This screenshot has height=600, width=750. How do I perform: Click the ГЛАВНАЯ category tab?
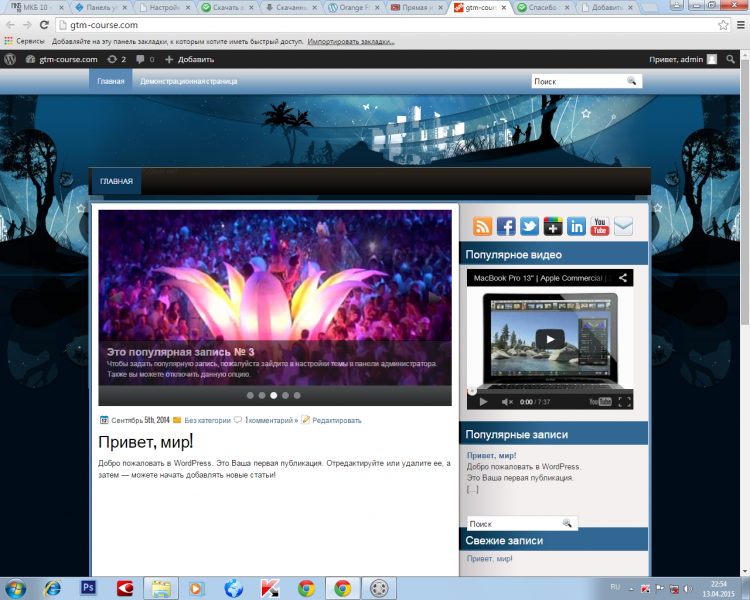click(x=116, y=181)
